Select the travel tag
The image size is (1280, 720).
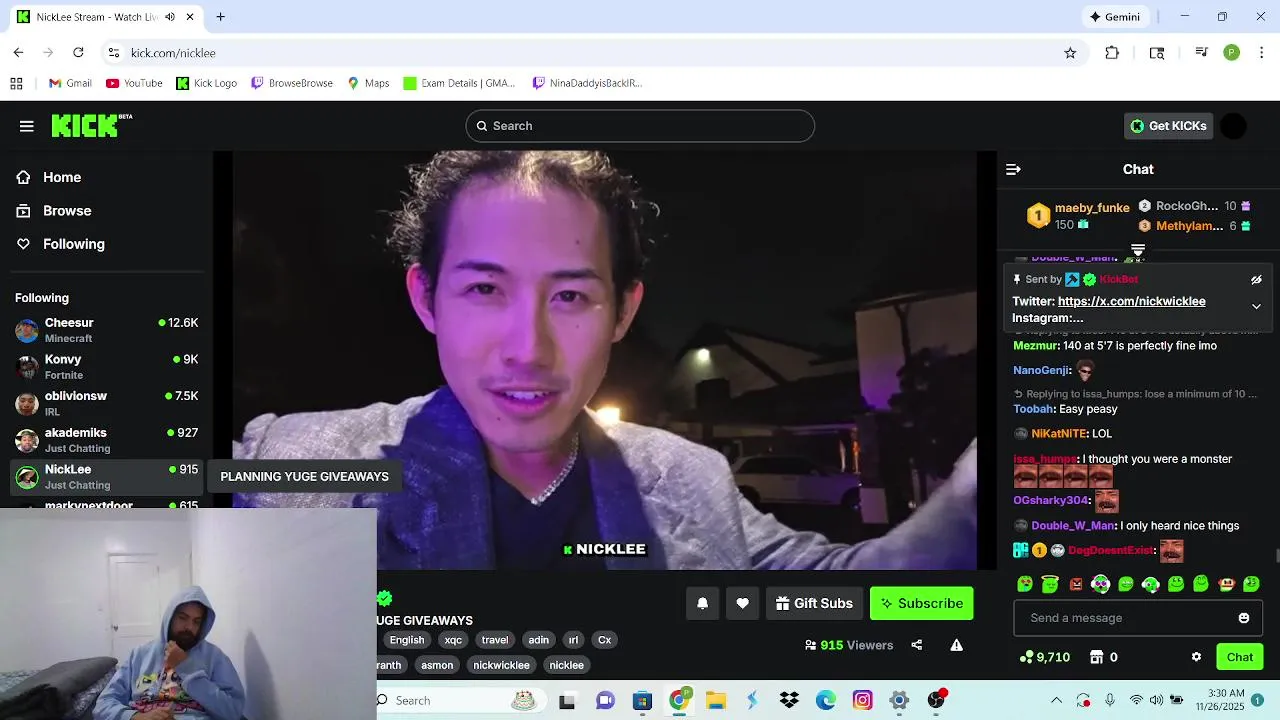pyautogui.click(x=495, y=640)
